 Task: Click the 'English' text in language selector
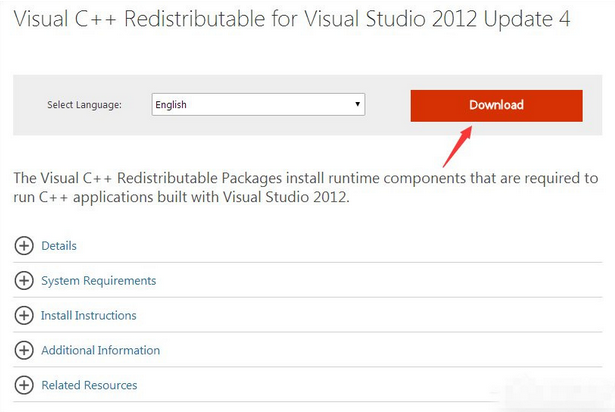coord(171,104)
